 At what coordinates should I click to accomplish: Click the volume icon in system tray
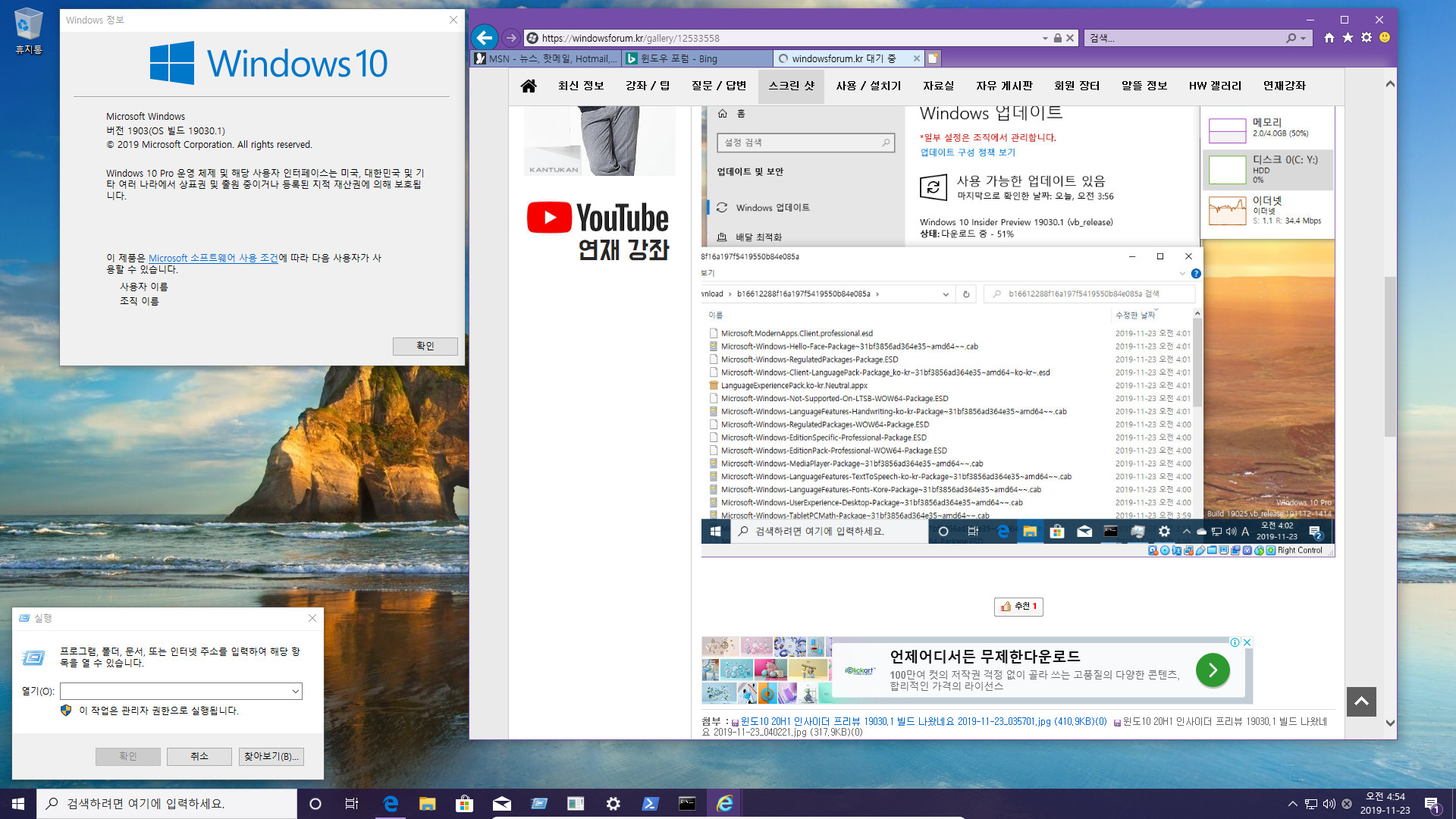tap(1329, 804)
